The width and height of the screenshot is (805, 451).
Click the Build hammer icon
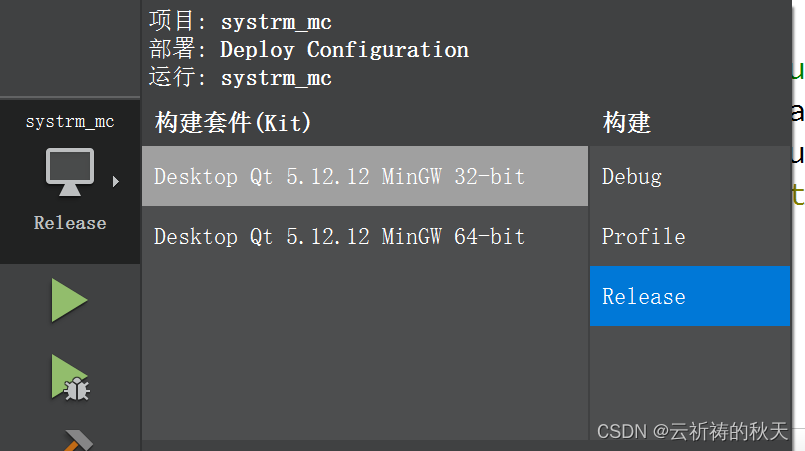click(x=78, y=441)
